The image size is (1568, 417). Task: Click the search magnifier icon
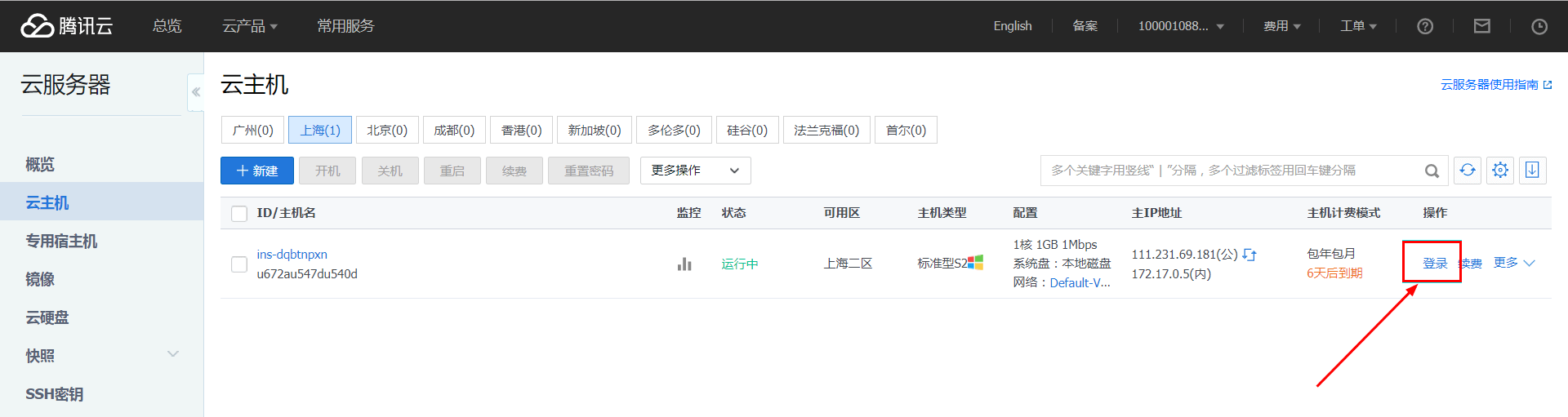(1432, 171)
